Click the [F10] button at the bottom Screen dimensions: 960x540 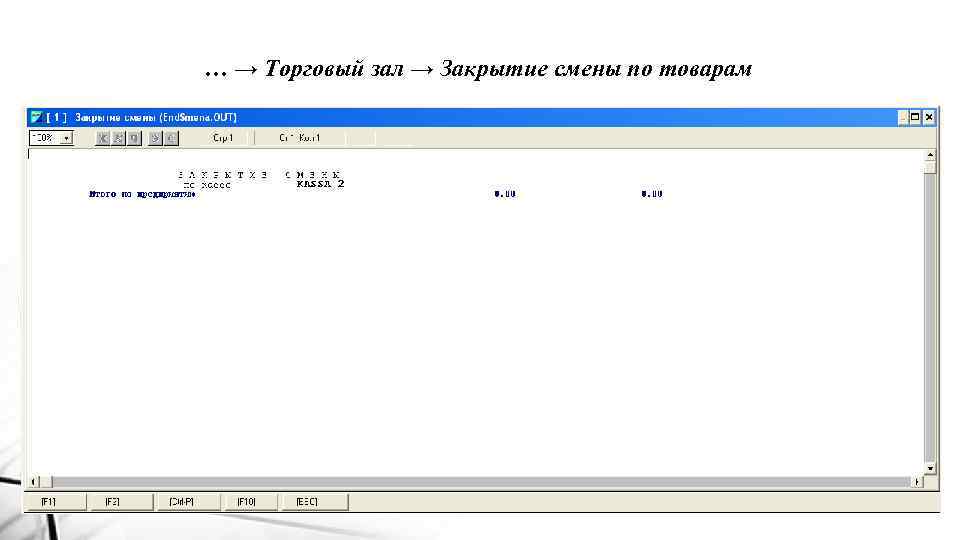point(250,502)
